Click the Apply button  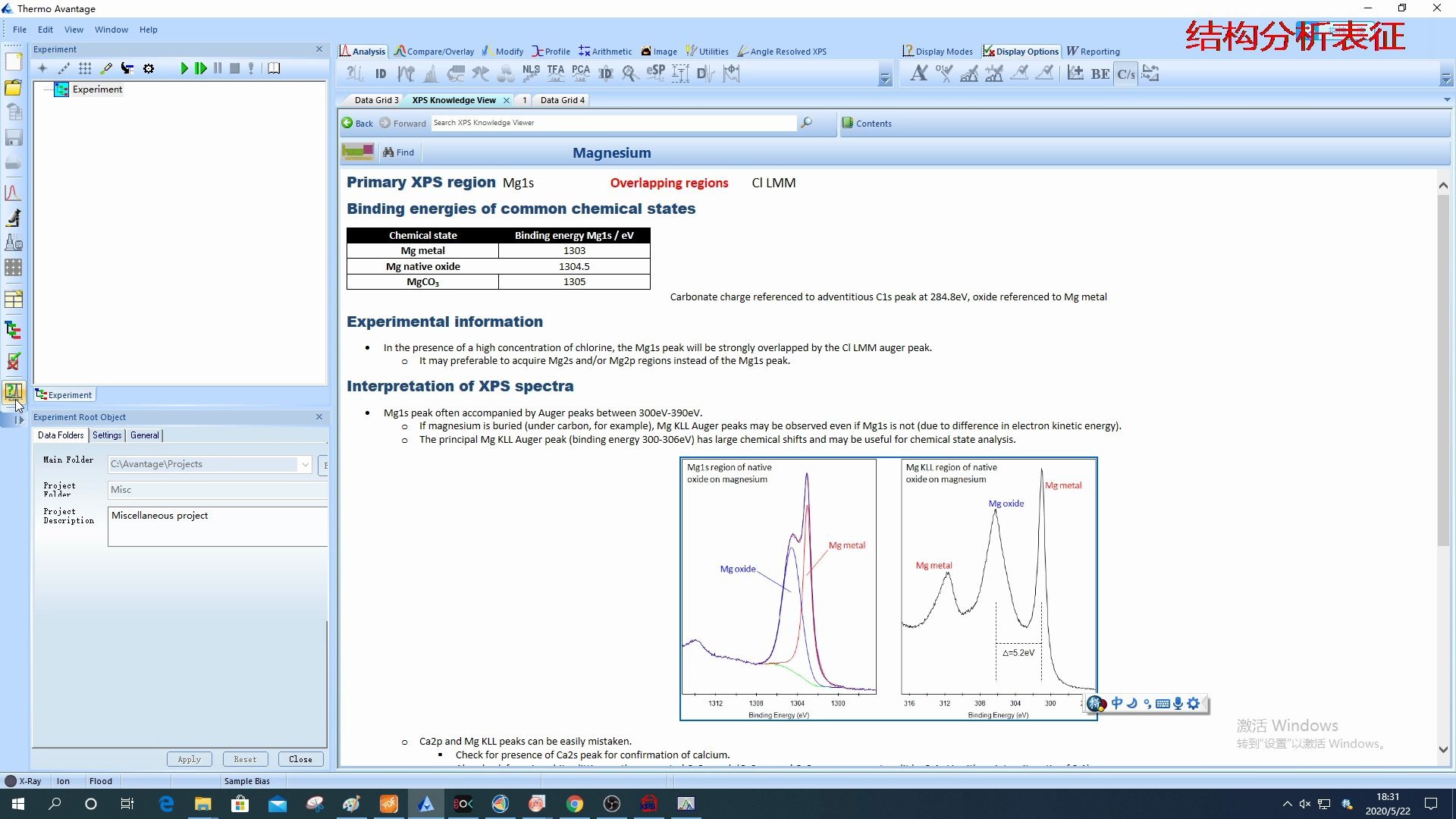click(189, 759)
